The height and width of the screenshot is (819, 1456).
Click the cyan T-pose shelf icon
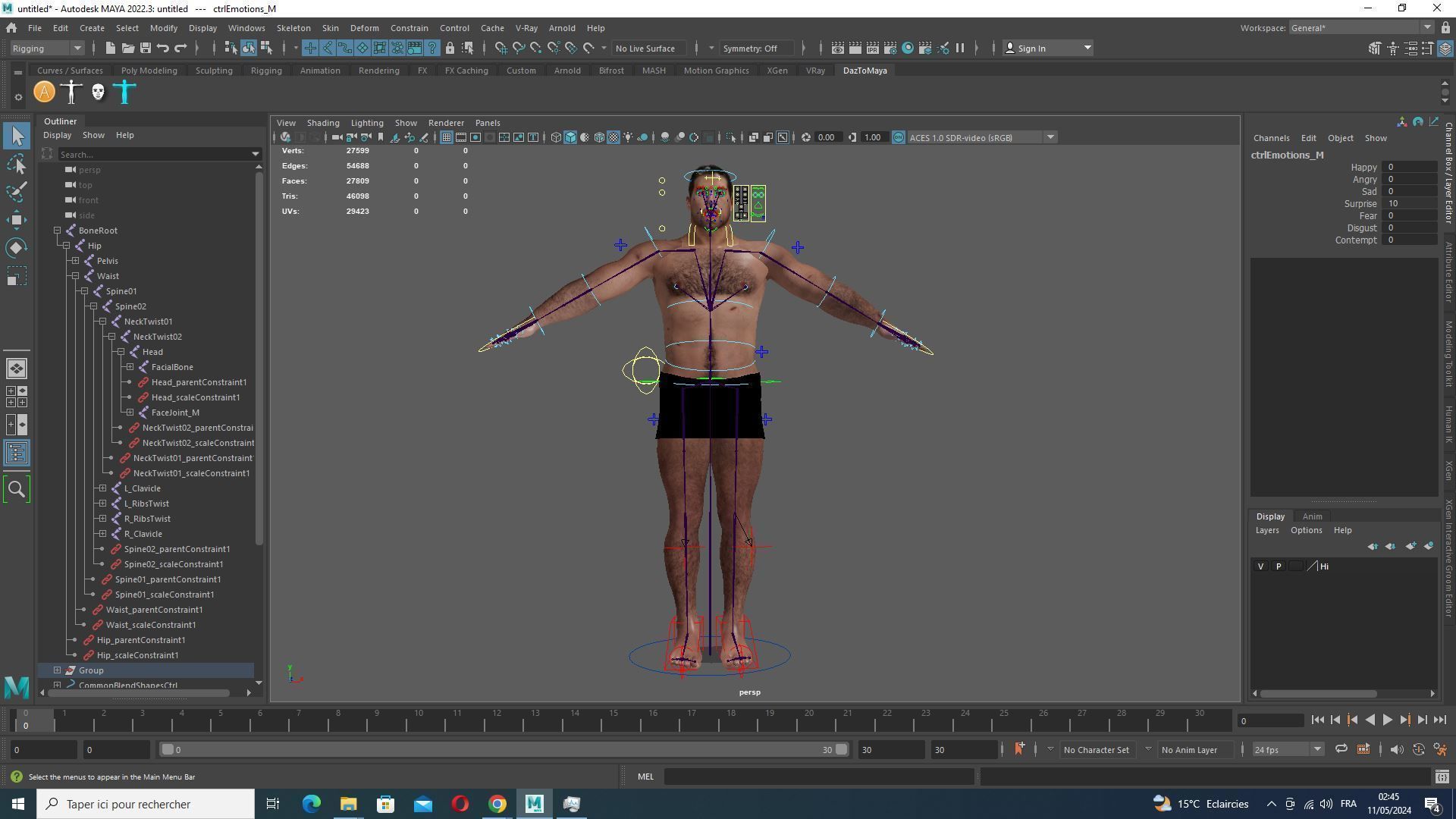pyautogui.click(x=125, y=93)
